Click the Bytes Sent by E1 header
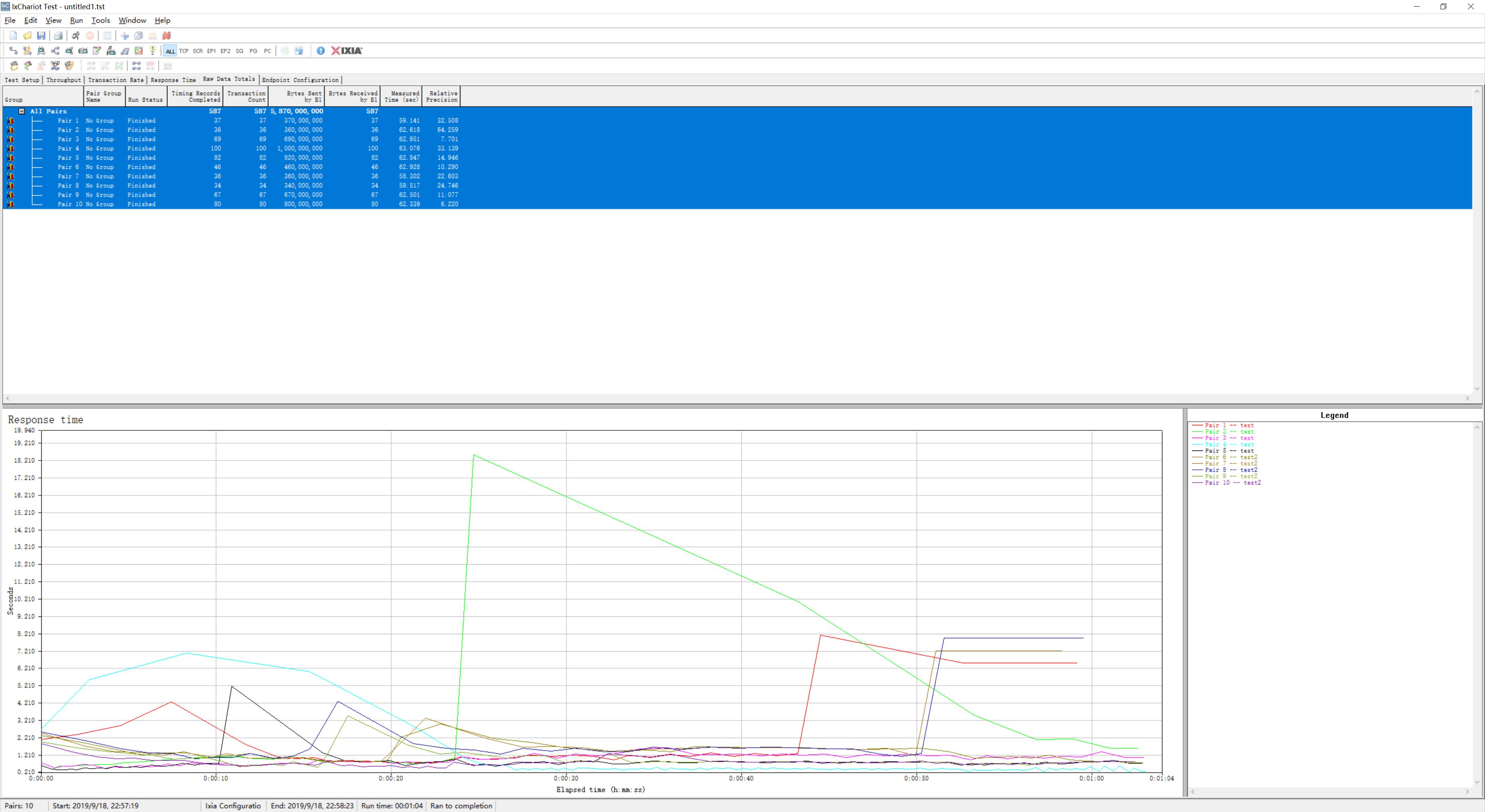Viewport: 1485px width, 812px height. [296, 96]
